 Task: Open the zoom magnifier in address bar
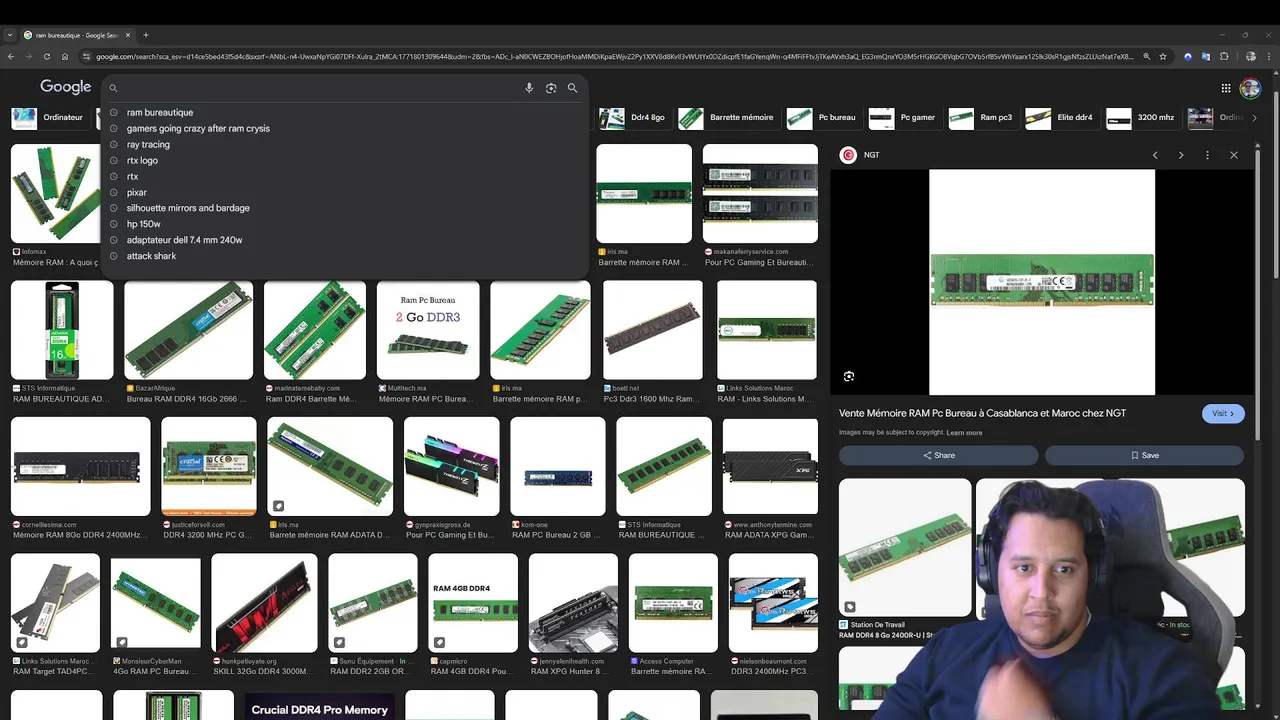click(1147, 57)
